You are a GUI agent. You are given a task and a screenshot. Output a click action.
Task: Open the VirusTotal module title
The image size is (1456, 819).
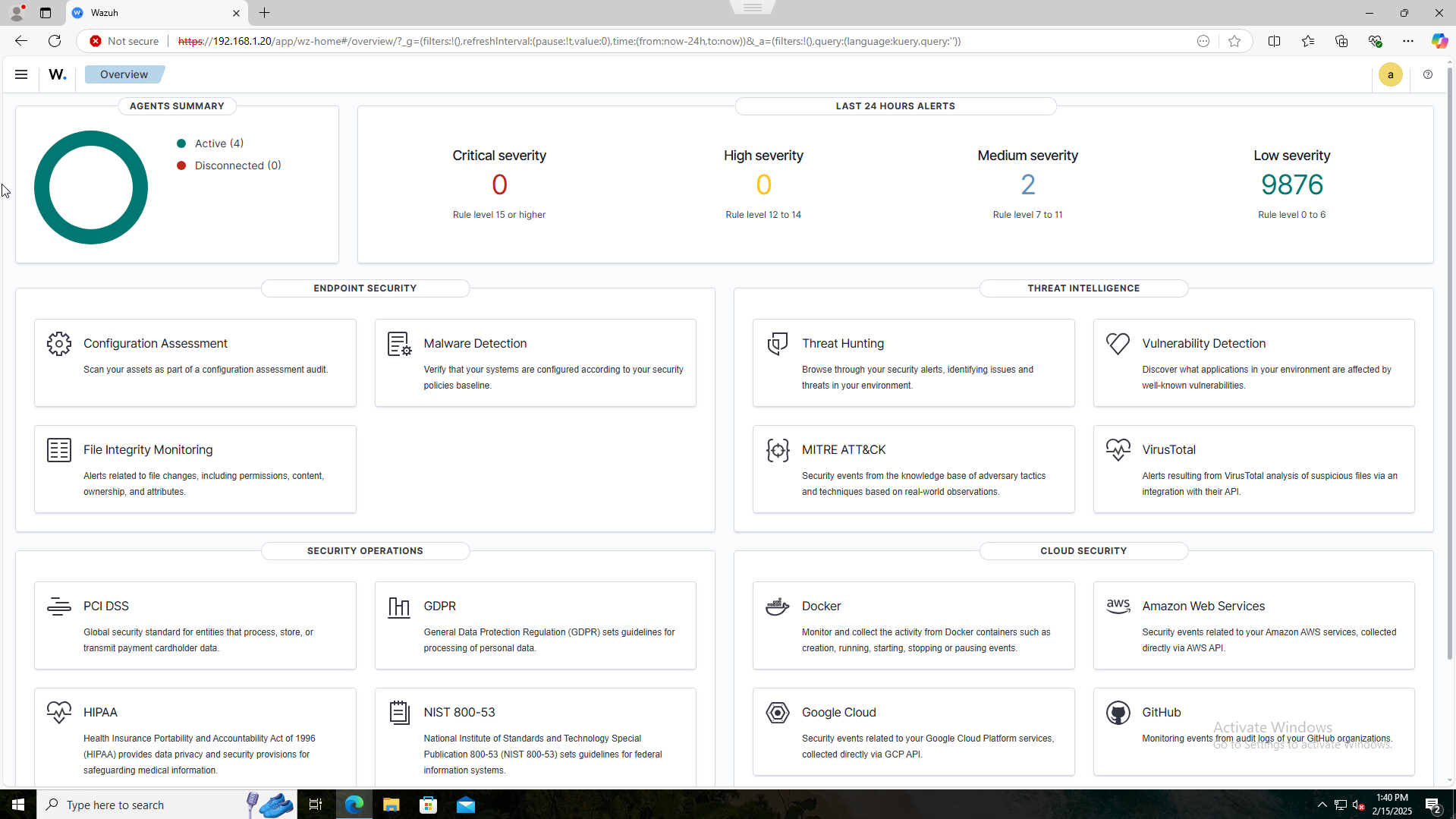coord(1168,450)
